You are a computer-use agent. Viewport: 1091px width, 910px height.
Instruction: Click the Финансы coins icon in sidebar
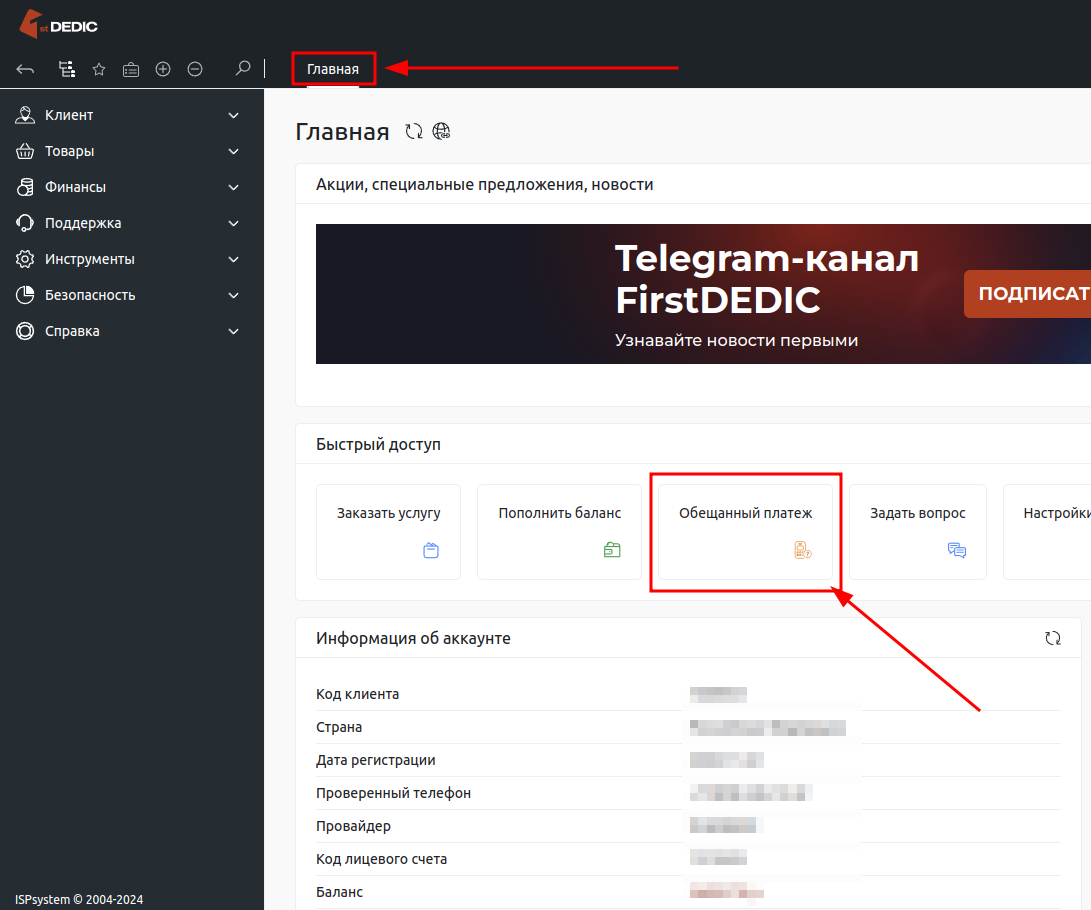tap(25, 187)
